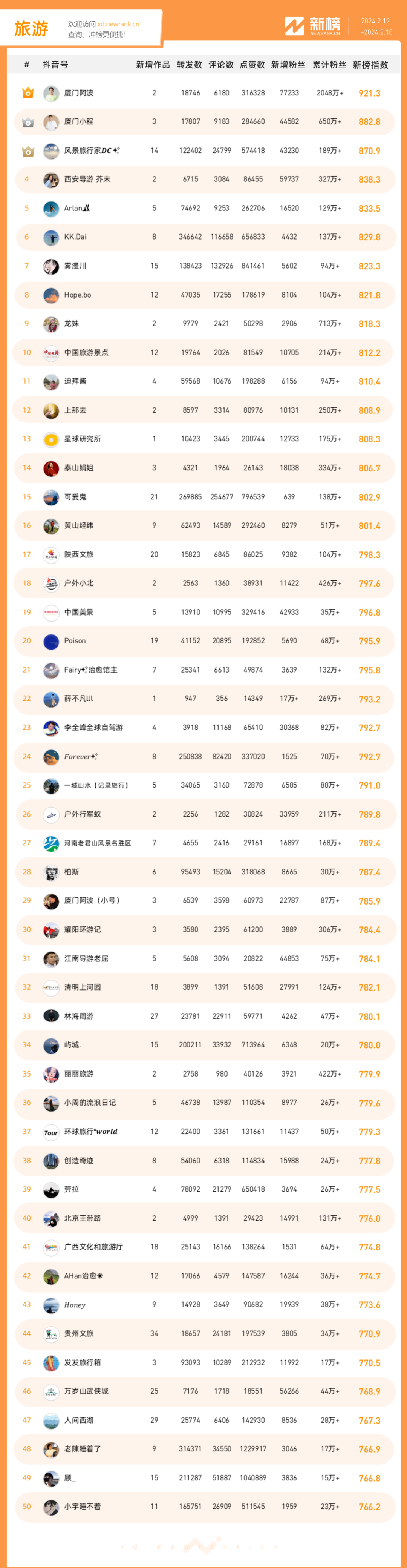Click avatar of 中国旅游景点
The width and height of the screenshot is (407, 1568).
click(51, 352)
